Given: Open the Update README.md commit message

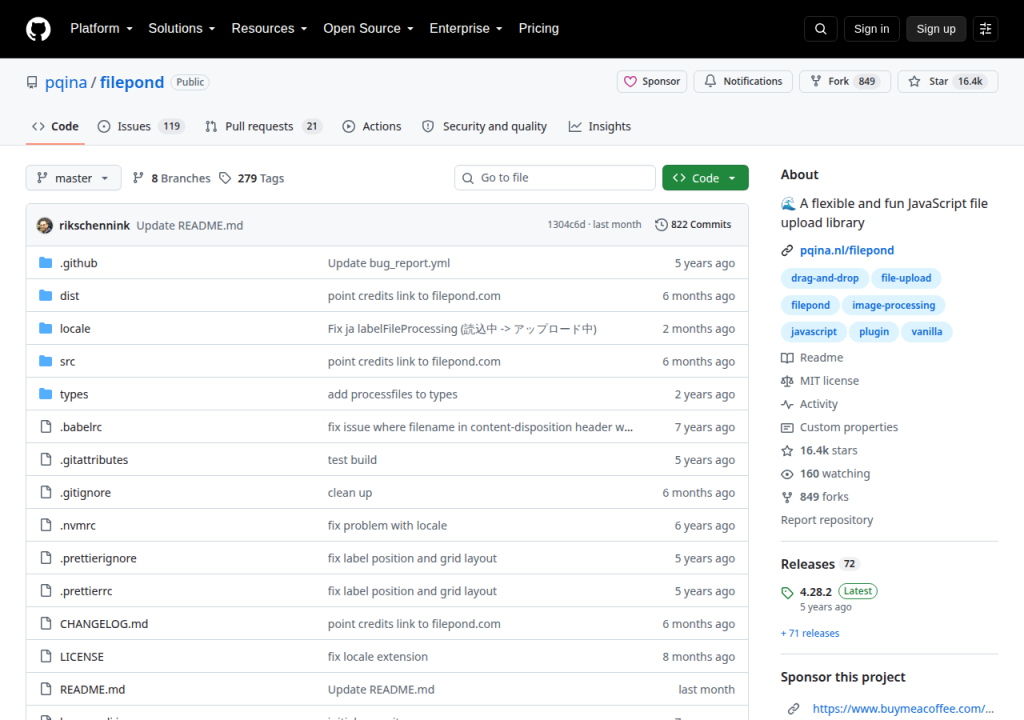Looking at the screenshot, I should pyautogui.click(x=189, y=225).
